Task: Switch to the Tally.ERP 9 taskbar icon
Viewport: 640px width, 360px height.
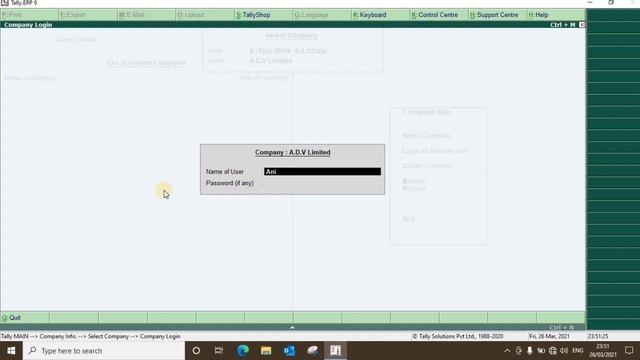Action: [336, 351]
